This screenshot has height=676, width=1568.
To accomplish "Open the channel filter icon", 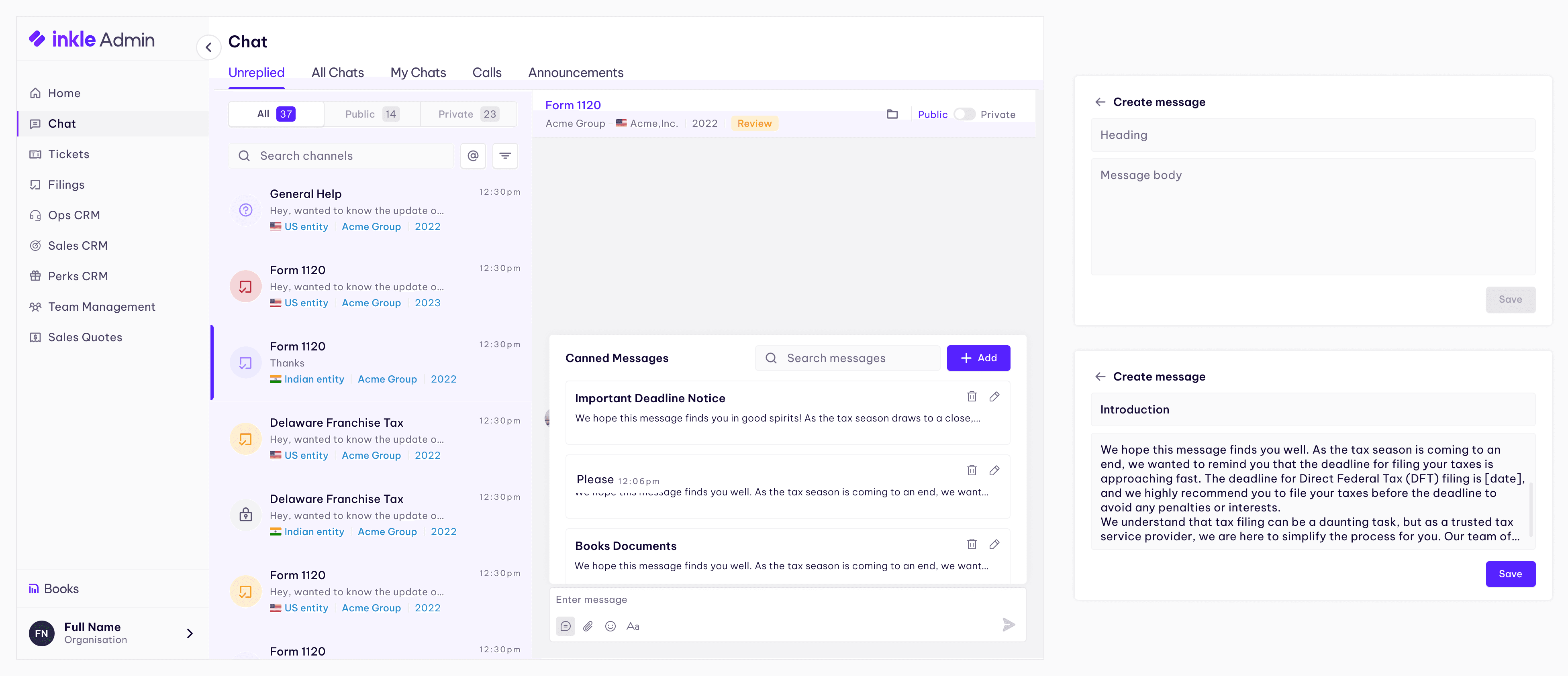I will pyautogui.click(x=504, y=156).
